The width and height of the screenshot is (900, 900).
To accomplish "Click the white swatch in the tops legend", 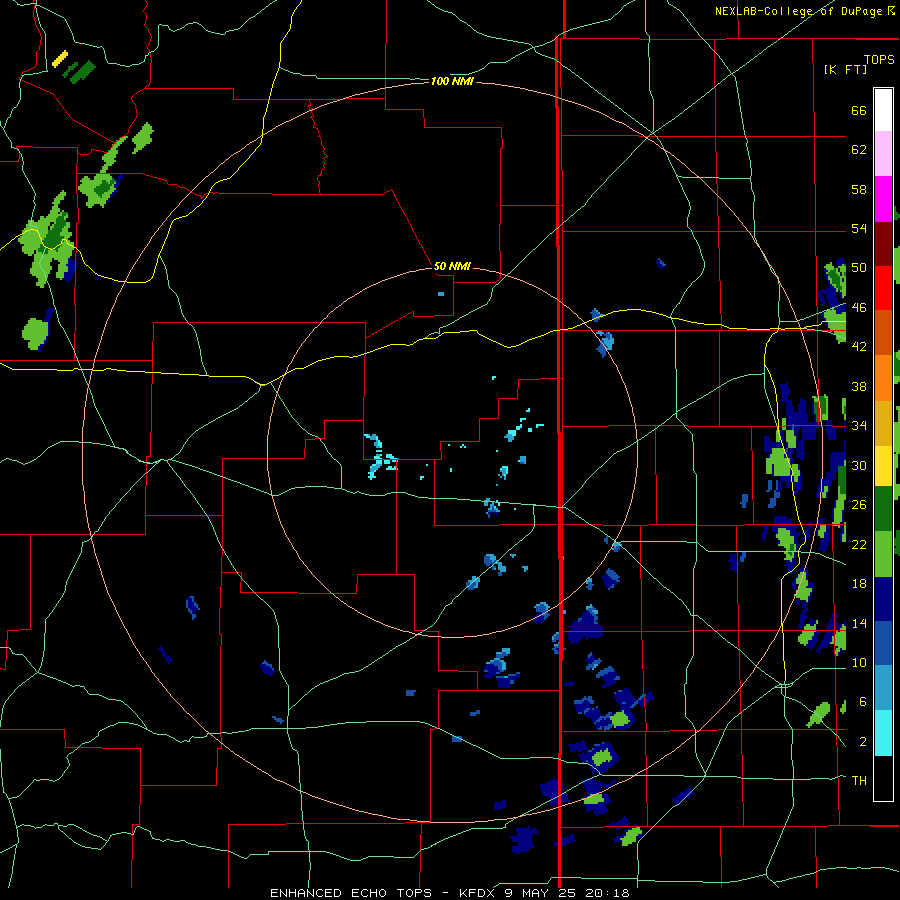I will coord(883,110).
